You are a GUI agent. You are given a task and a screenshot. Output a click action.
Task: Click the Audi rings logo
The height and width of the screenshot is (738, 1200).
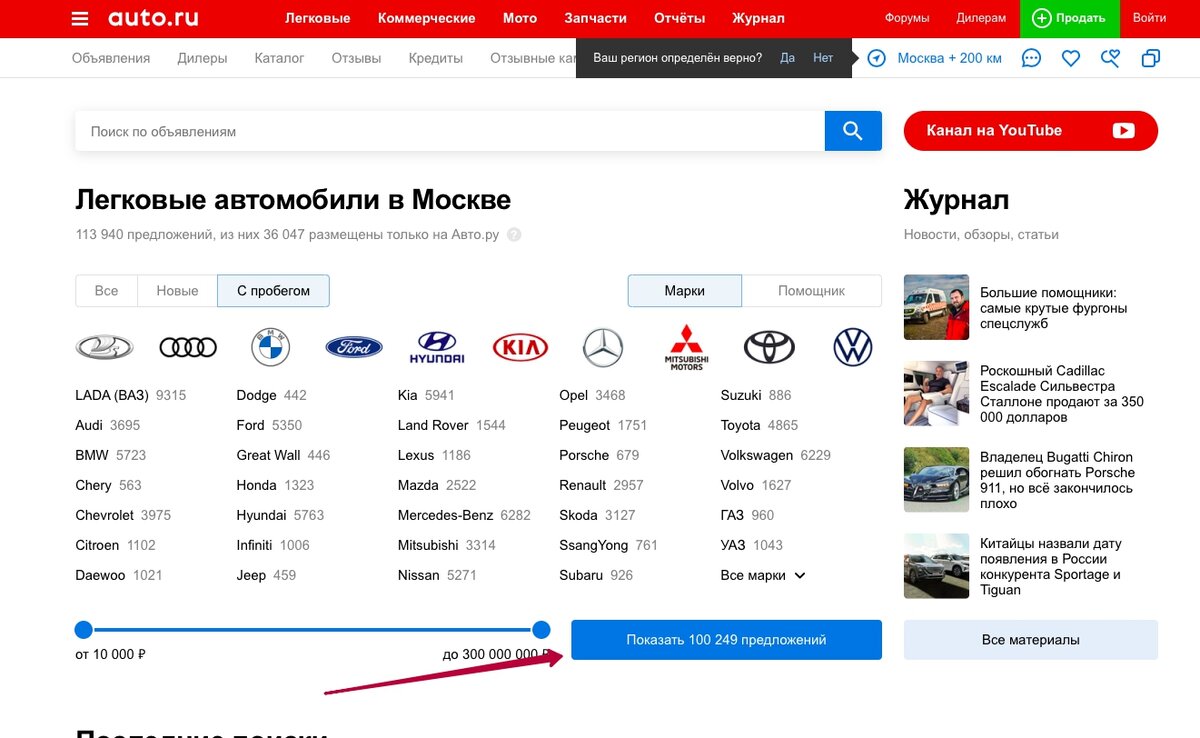click(x=188, y=347)
